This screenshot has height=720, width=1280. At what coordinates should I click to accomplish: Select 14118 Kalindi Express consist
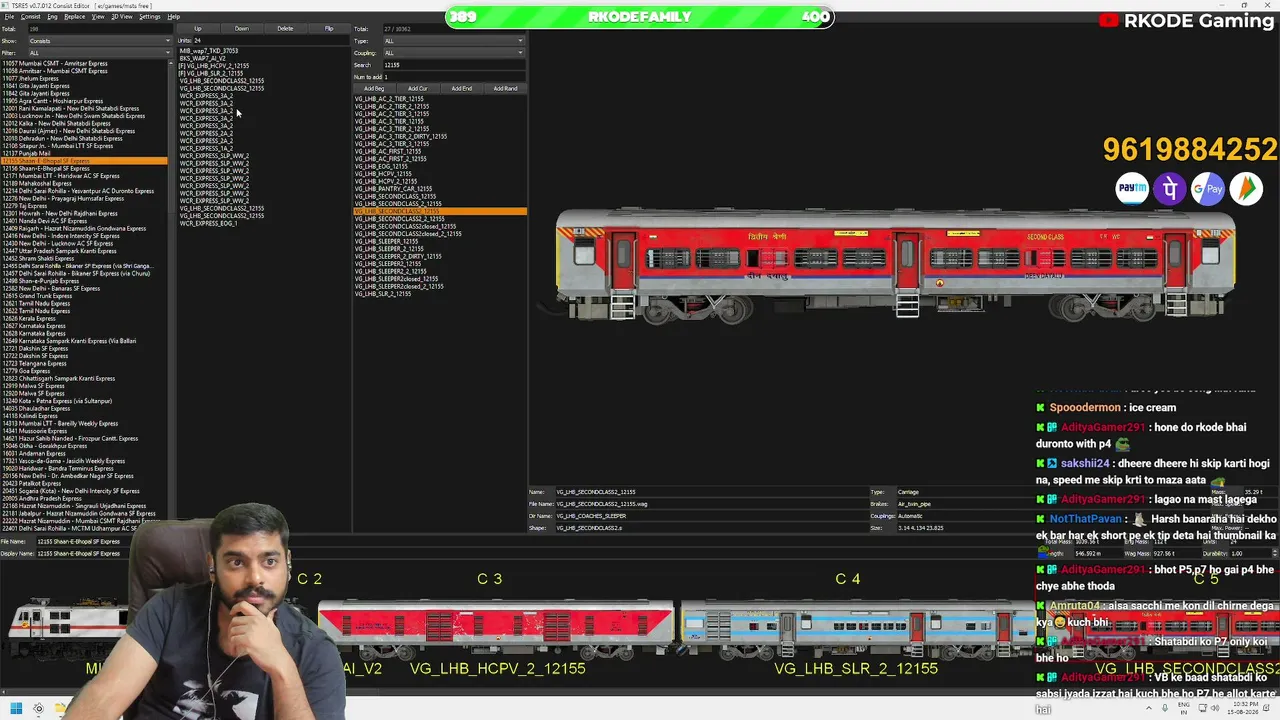click(30, 416)
